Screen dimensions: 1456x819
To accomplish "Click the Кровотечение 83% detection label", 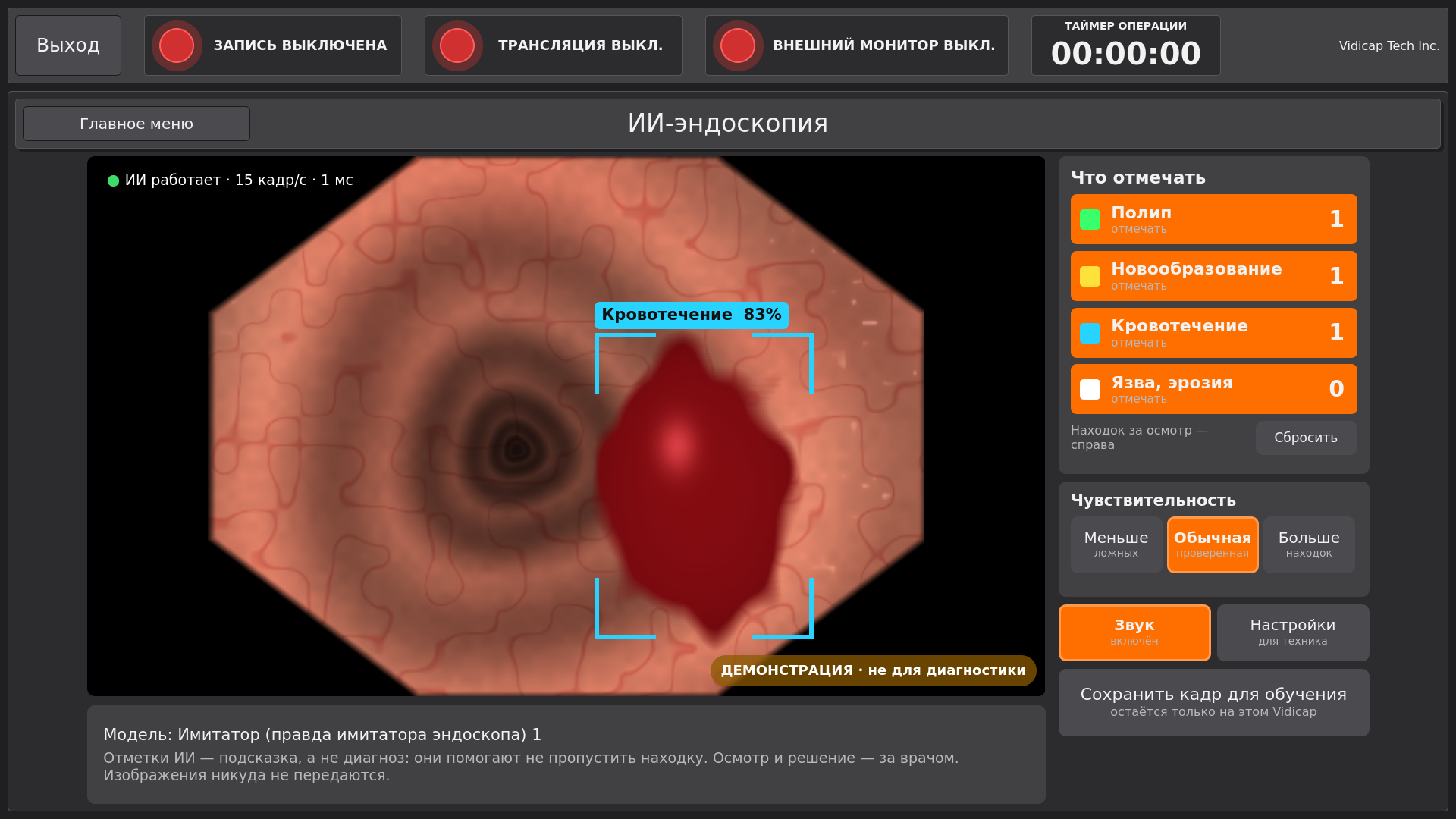I will [x=691, y=315].
